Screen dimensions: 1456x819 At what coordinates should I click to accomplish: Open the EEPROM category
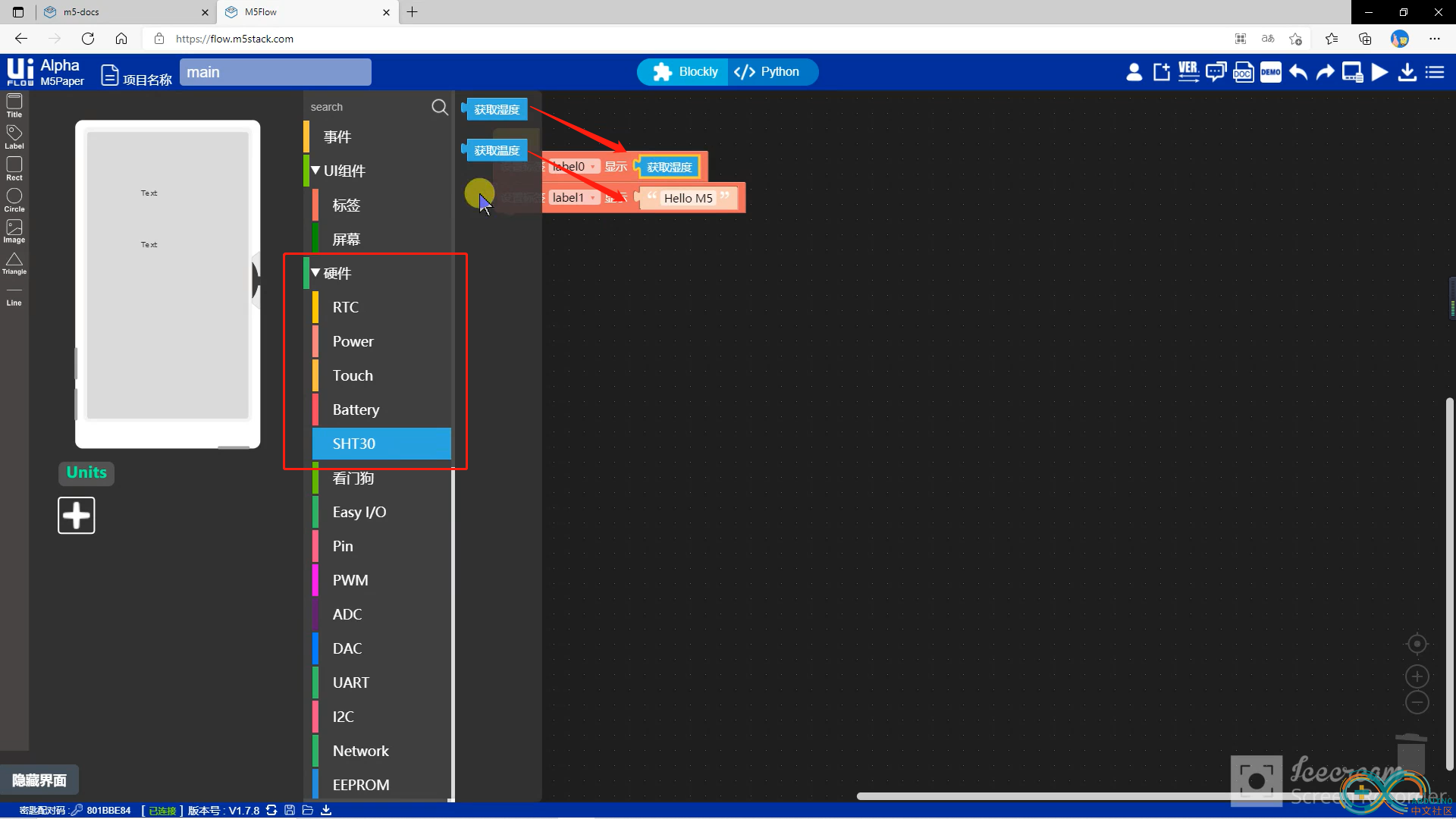coord(382,785)
